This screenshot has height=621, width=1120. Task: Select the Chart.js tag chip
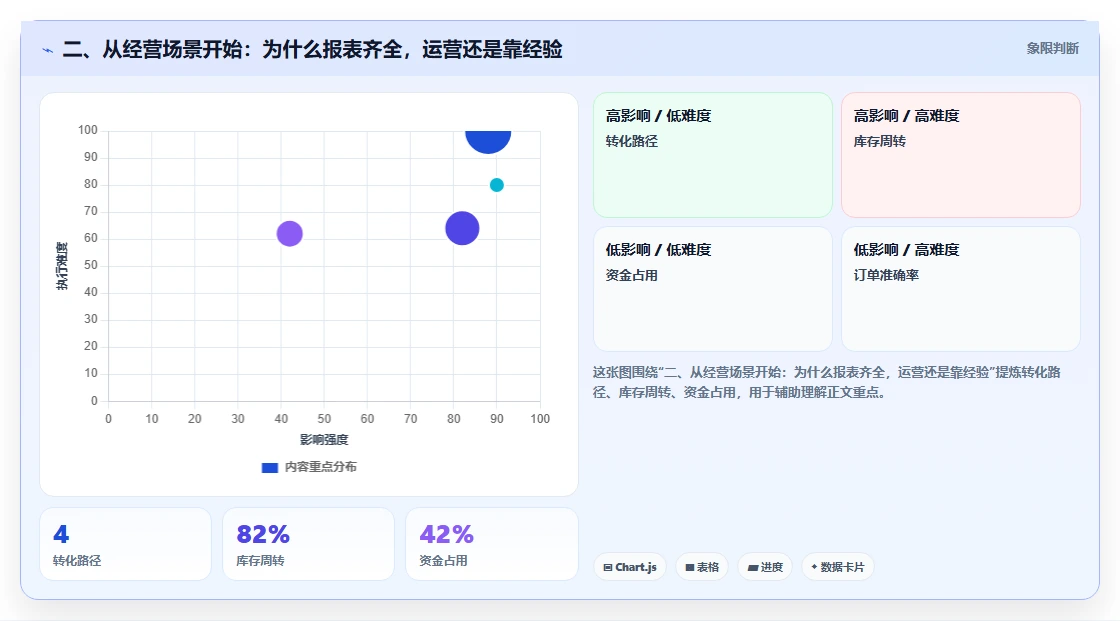tap(630, 567)
